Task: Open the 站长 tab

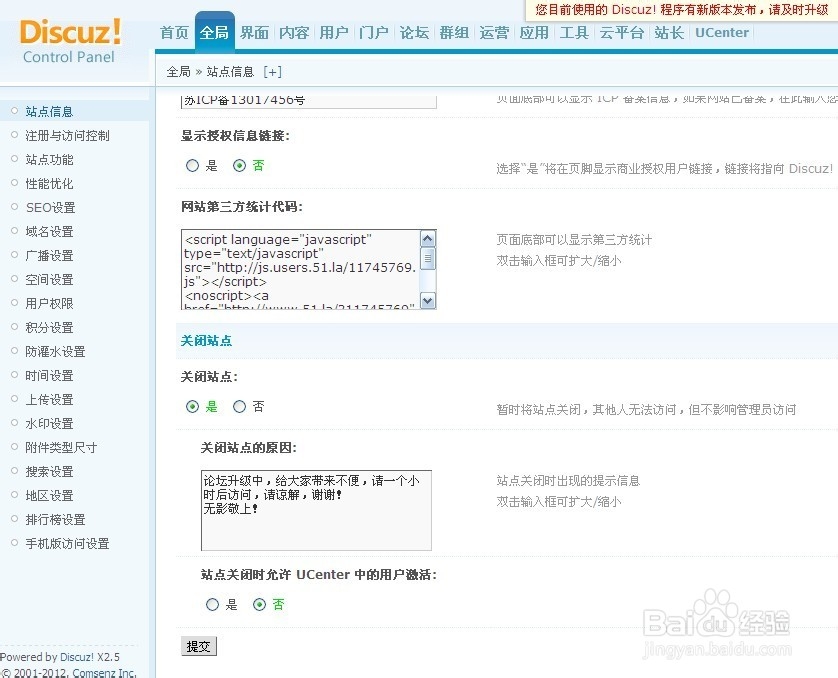Action: click(669, 33)
